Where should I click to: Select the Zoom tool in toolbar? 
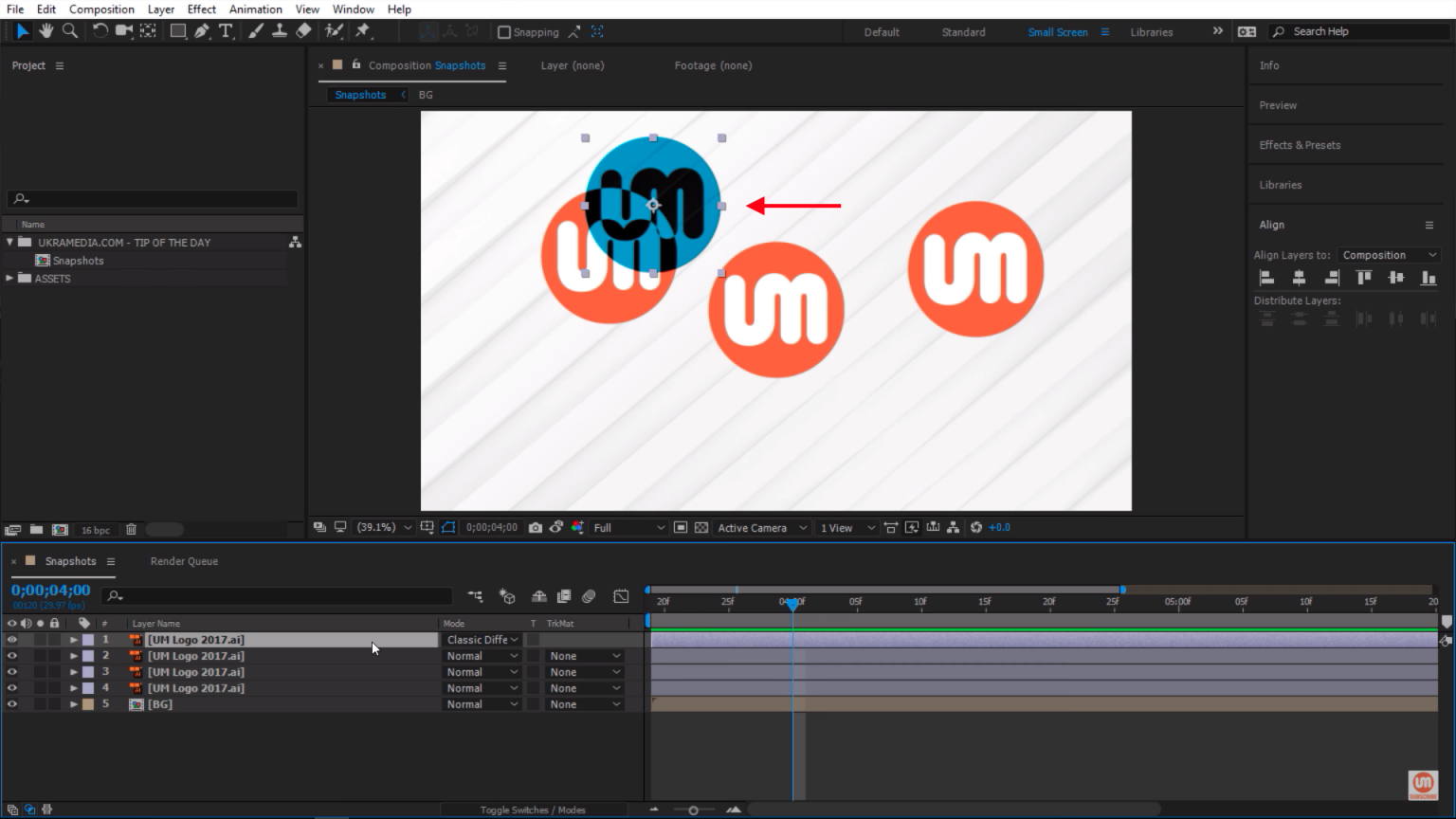pyautogui.click(x=70, y=31)
